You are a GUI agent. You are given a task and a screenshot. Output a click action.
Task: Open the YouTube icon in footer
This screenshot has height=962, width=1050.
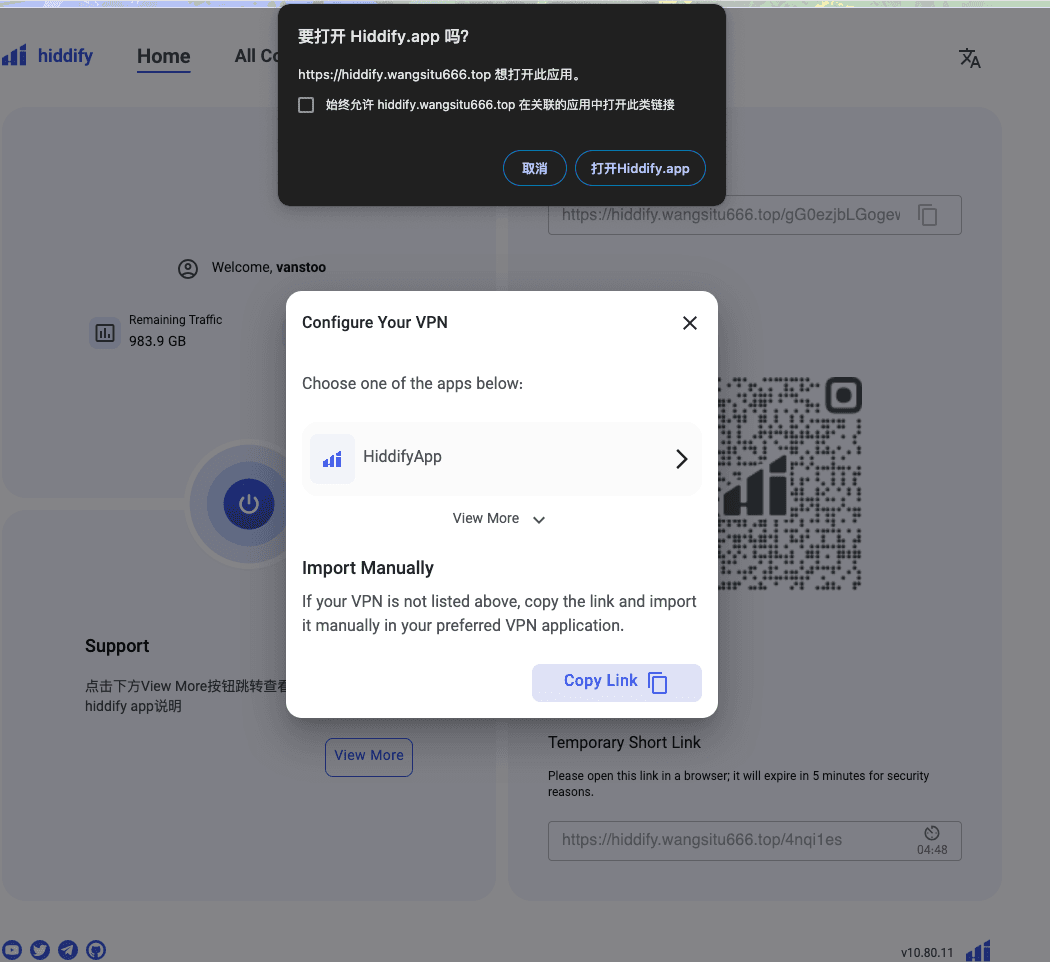click(x=11, y=949)
